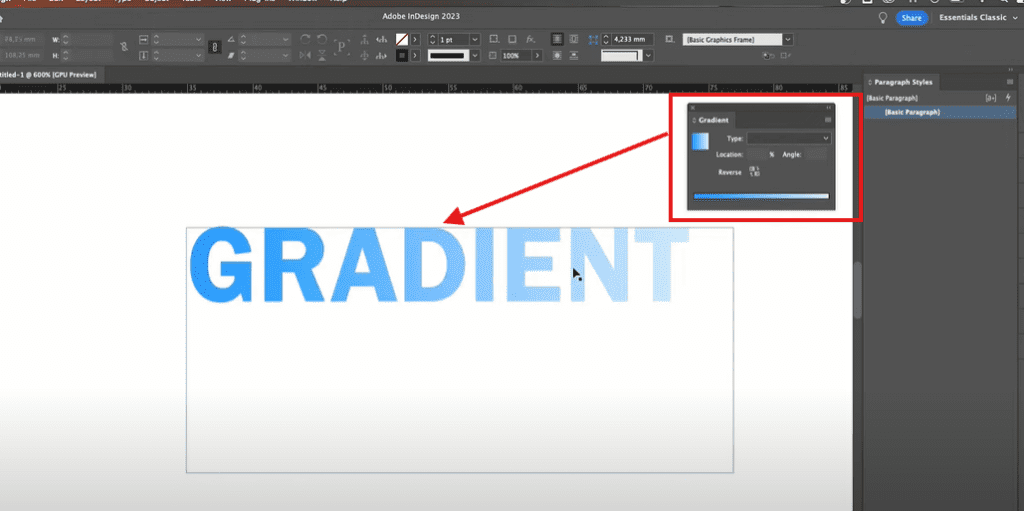Screen dimensions: 1024x511
Task: Open the Essentials Classic workspace switcher
Action: pyautogui.click(x=978, y=18)
